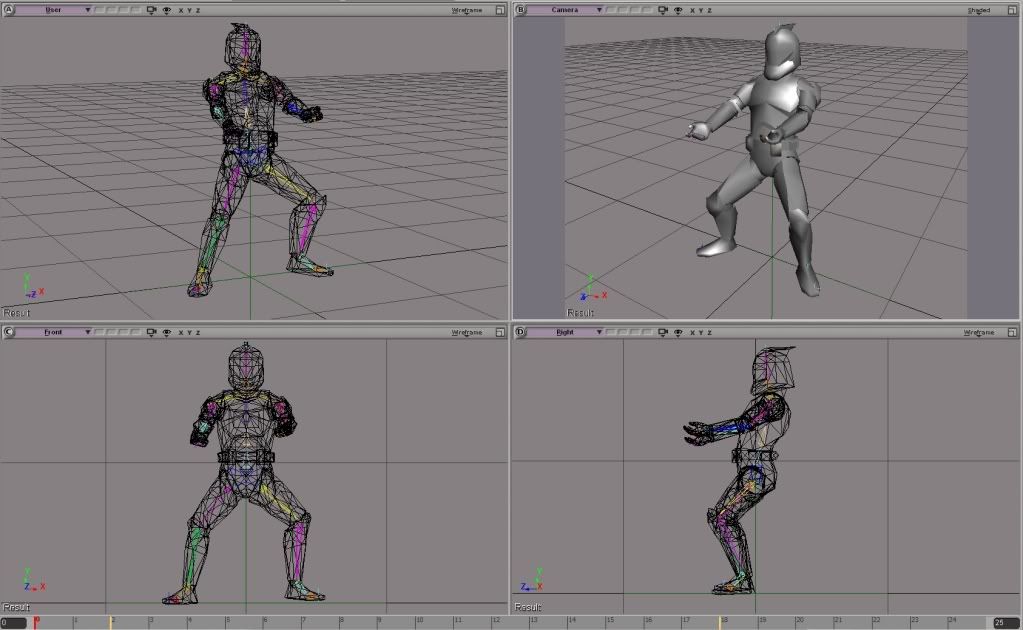
Task: Open the User view dropdown in viewport A
Action: click(x=53, y=10)
